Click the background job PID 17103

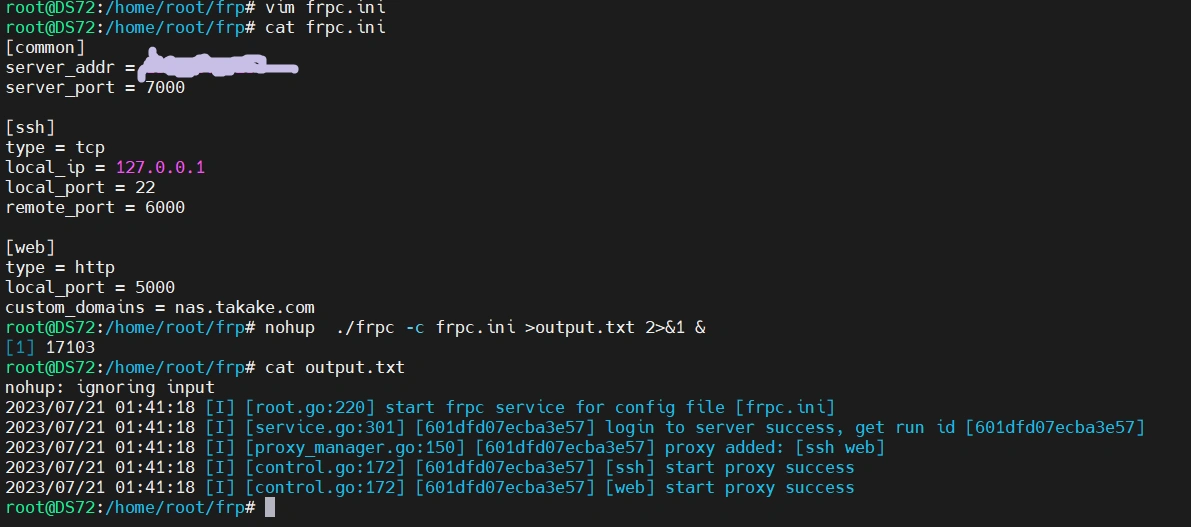click(x=70, y=347)
